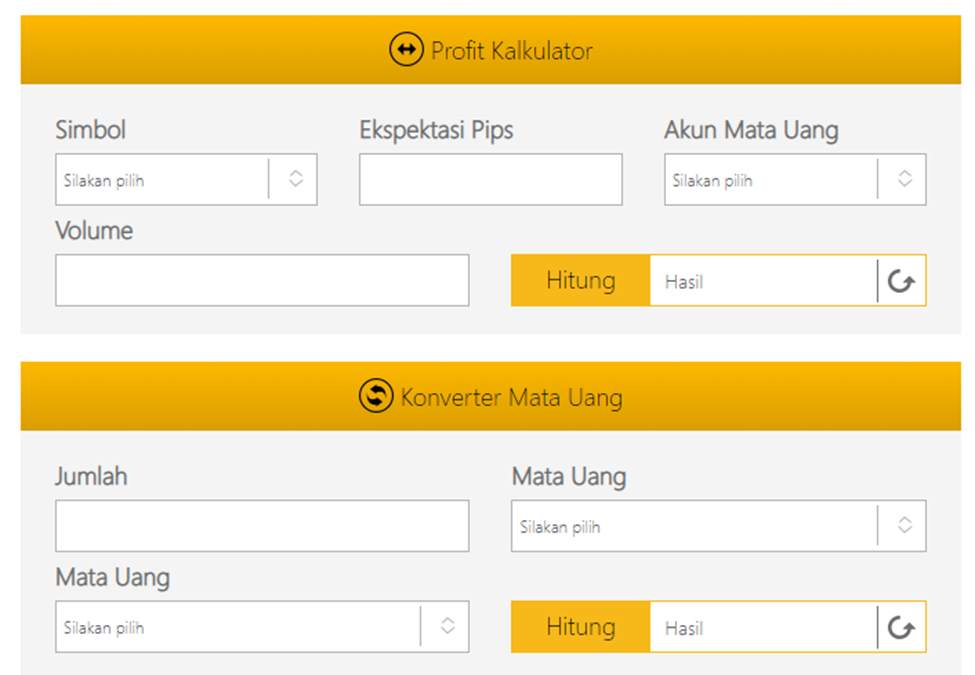The height and width of the screenshot is (675, 975).
Task: Click the Ekspektasi Pips label
Action: click(437, 131)
